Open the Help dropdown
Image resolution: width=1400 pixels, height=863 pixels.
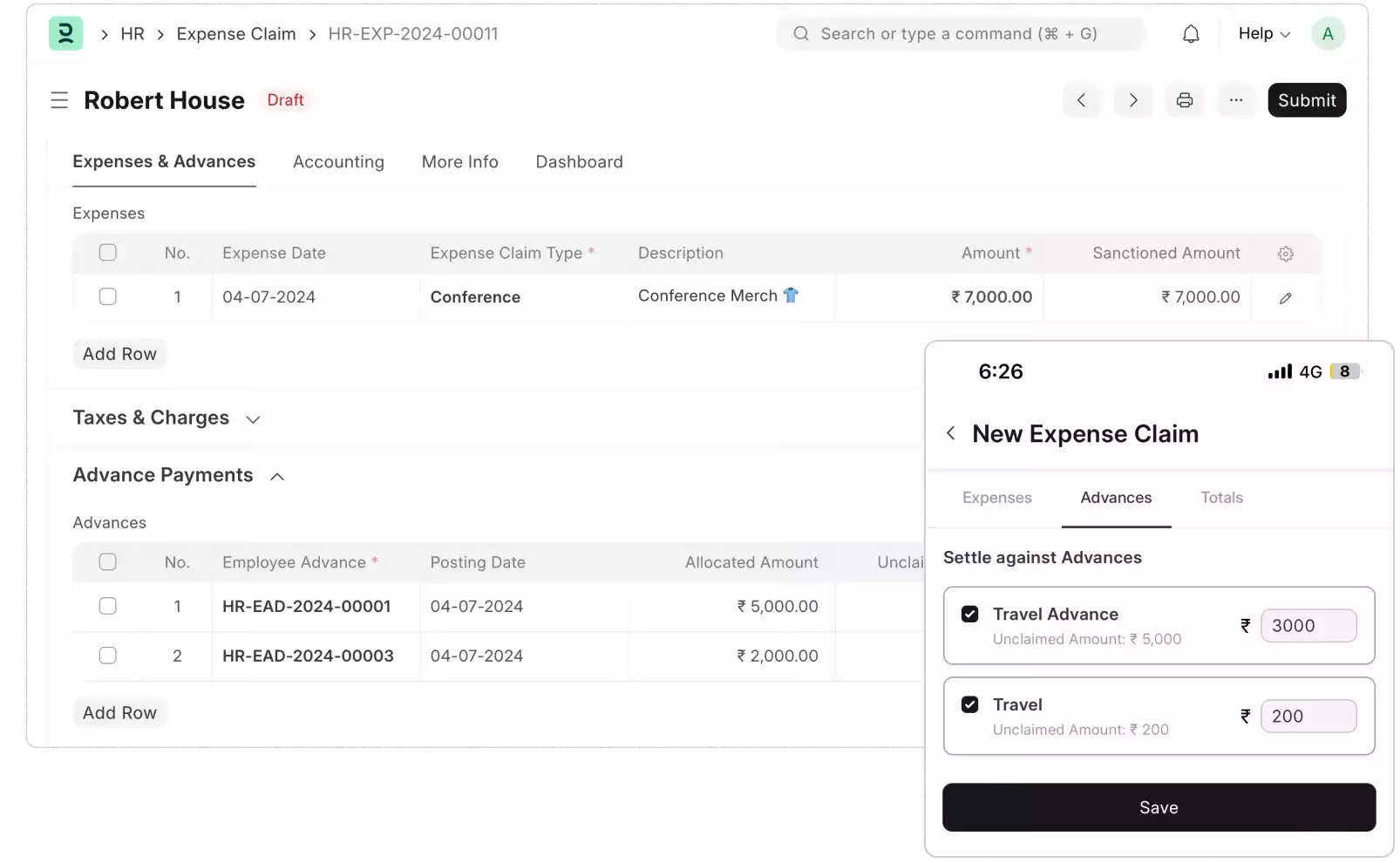point(1261,33)
